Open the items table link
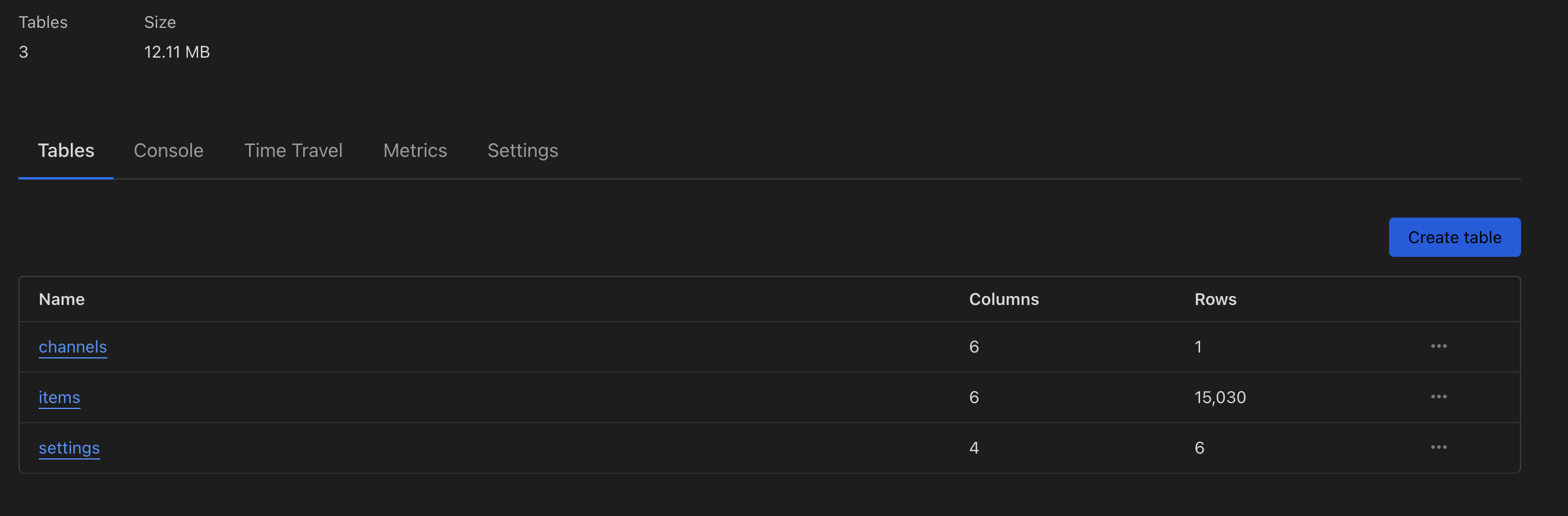The image size is (1568, 516). coord(59,397)
